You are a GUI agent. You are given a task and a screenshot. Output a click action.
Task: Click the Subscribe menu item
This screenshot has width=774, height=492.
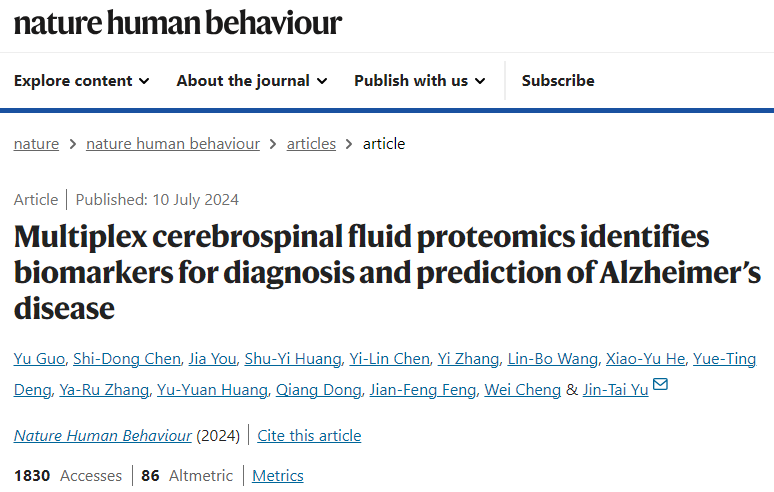[558, 80]
